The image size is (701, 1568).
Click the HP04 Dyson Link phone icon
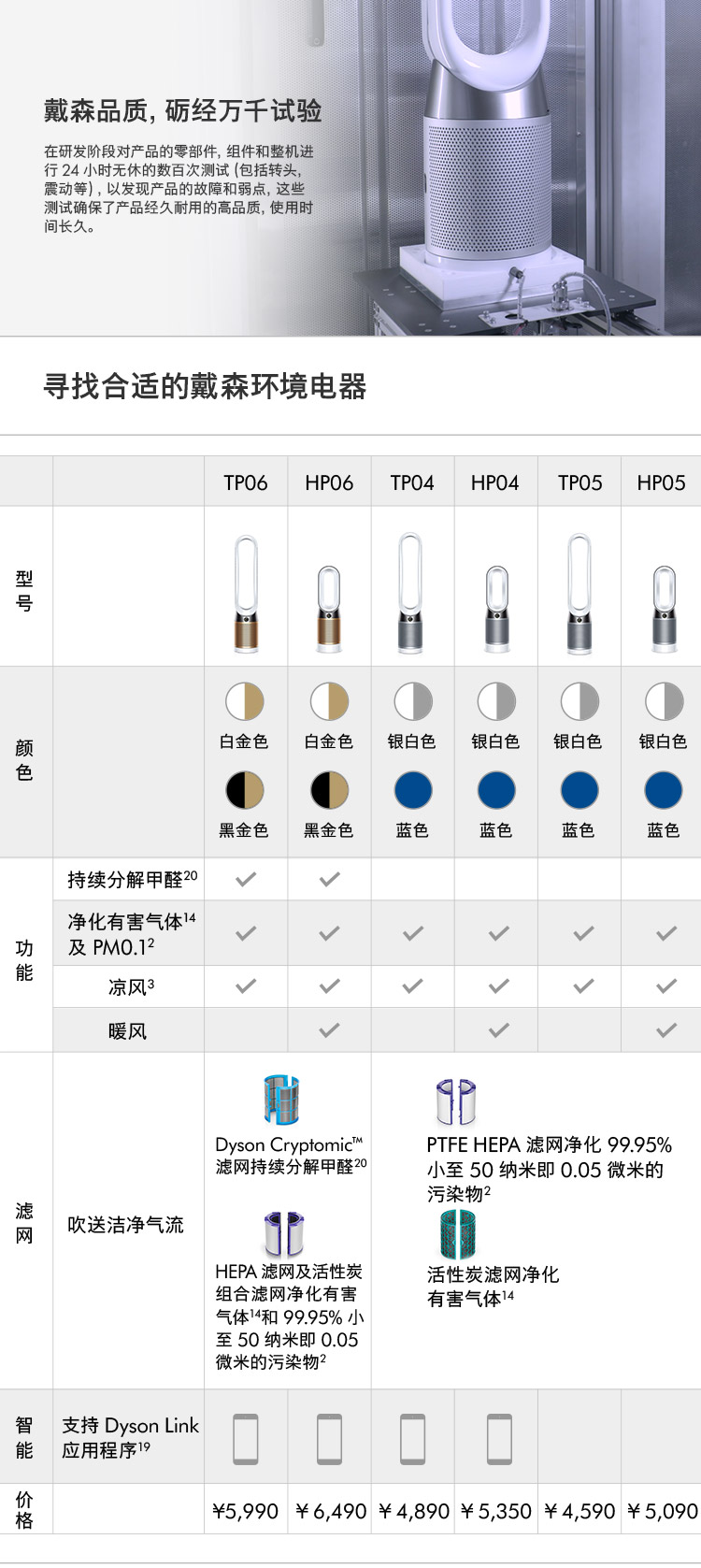coord(499,1438)
